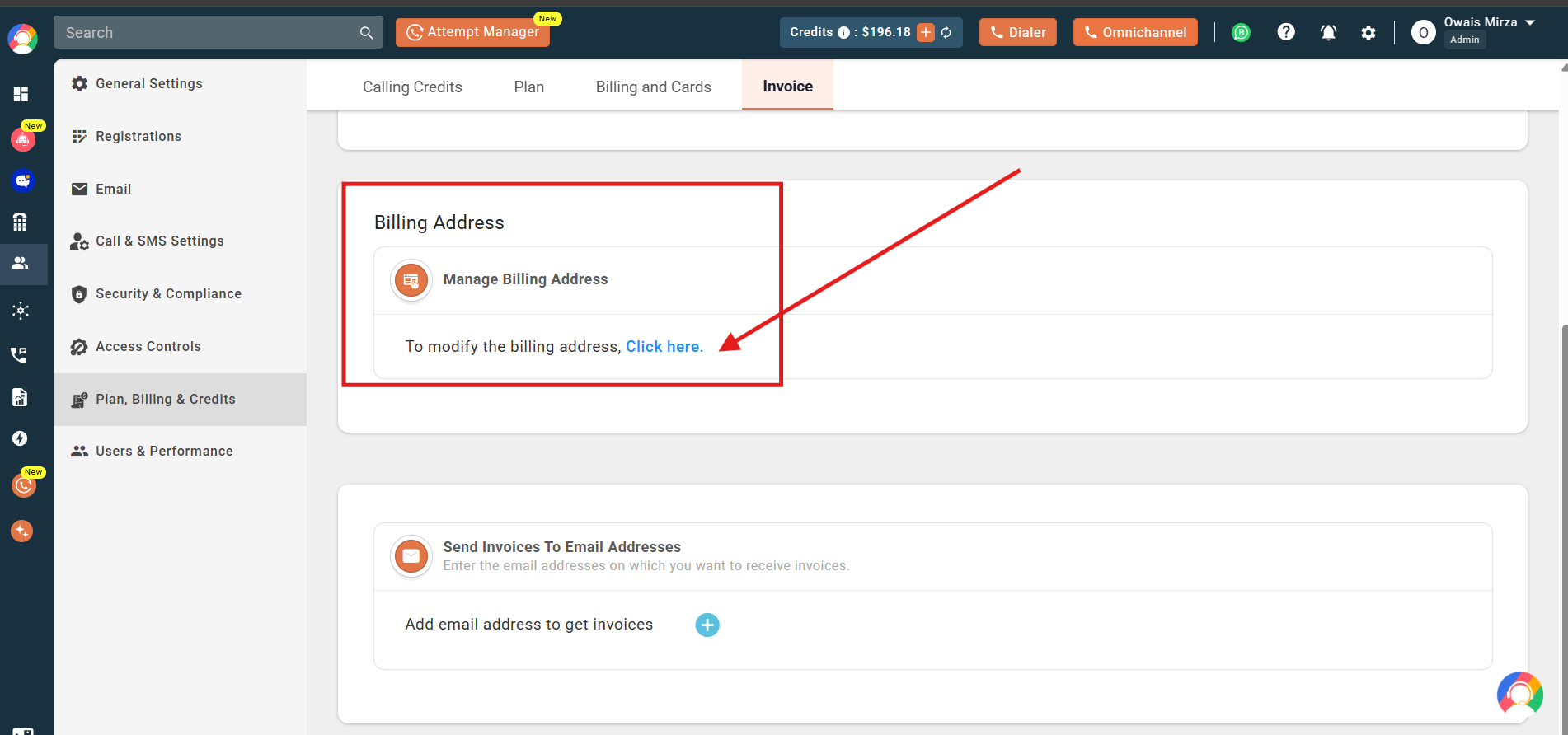Open the orange sparkle icon in left rail
This screenshot has height=735, width=1568.
pos(22,531)
